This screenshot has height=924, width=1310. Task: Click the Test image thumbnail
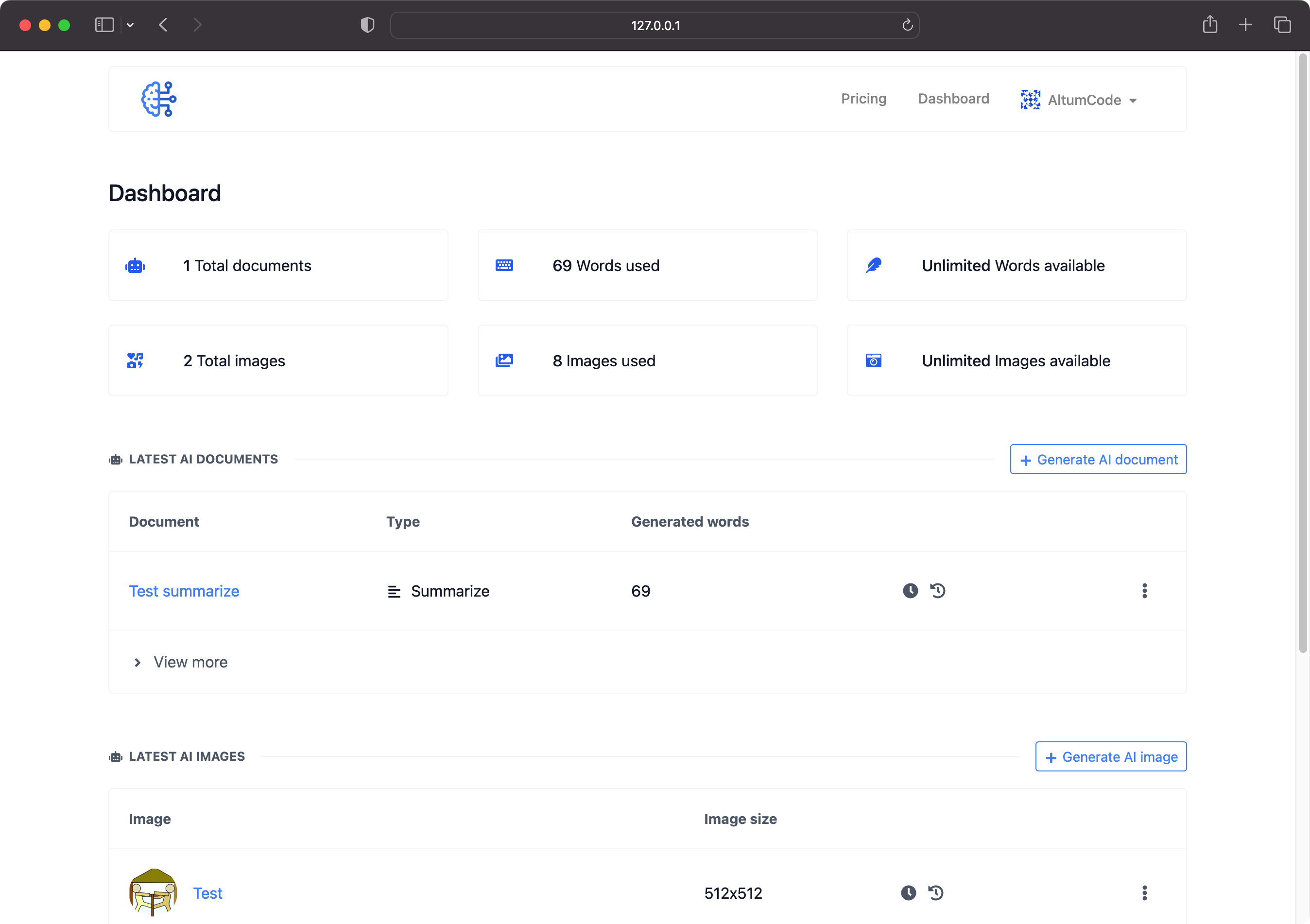pyautogui.click(x=153, y=892)
